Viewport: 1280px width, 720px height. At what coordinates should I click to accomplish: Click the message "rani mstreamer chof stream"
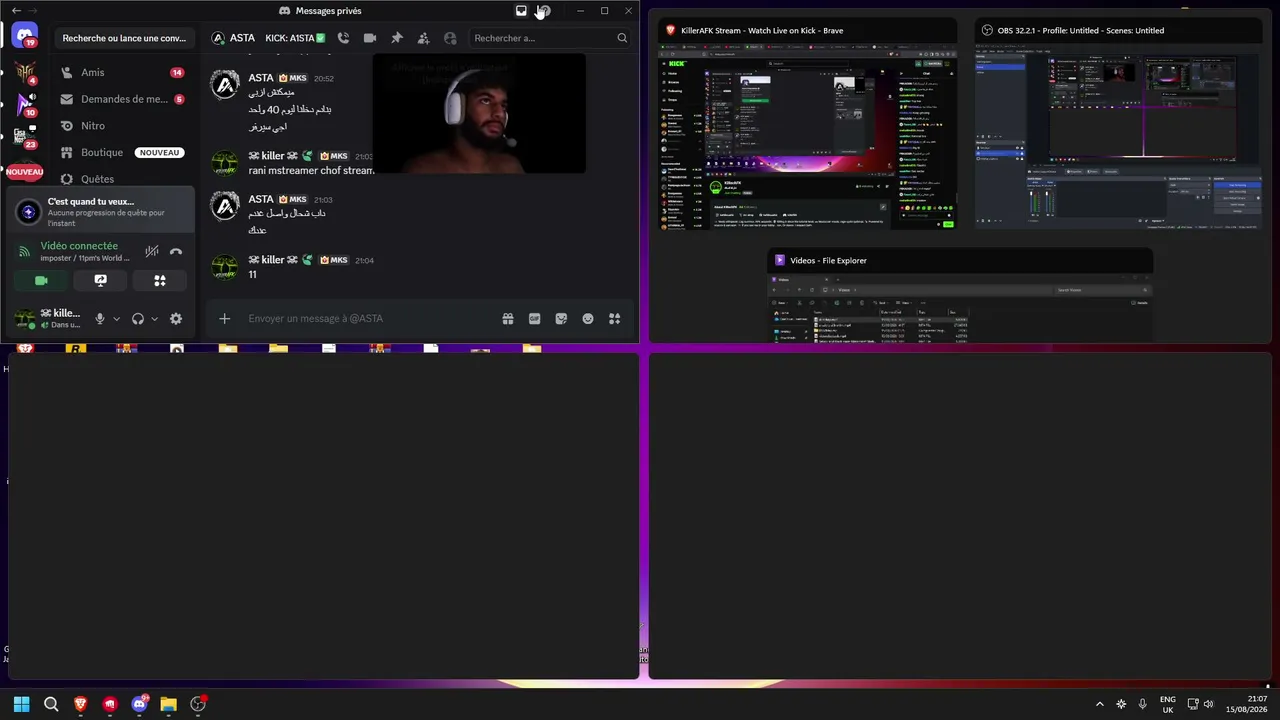[311, 170]
